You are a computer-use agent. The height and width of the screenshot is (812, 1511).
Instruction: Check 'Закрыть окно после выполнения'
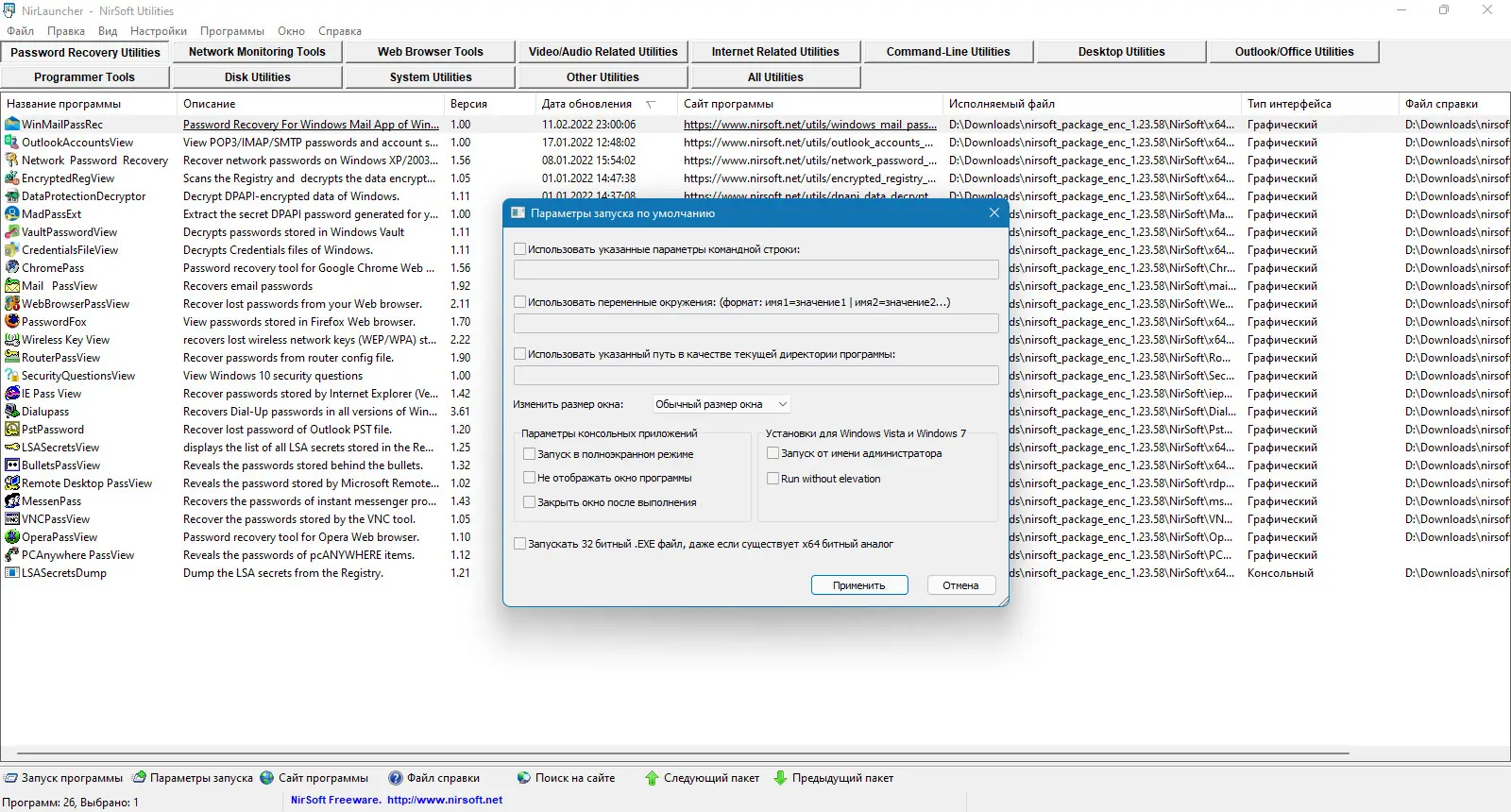(x=529, y=502)
